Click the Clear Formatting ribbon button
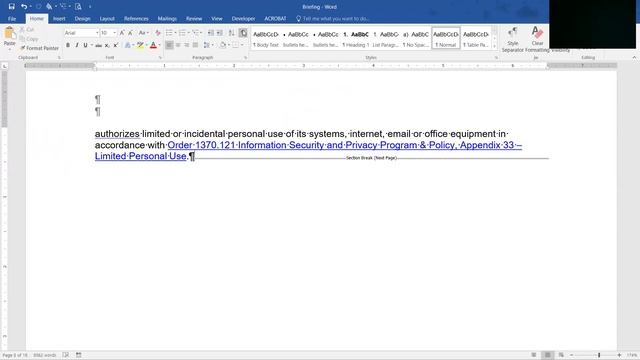The width and height of the screenshot is (640, 360). click(537, 40)
